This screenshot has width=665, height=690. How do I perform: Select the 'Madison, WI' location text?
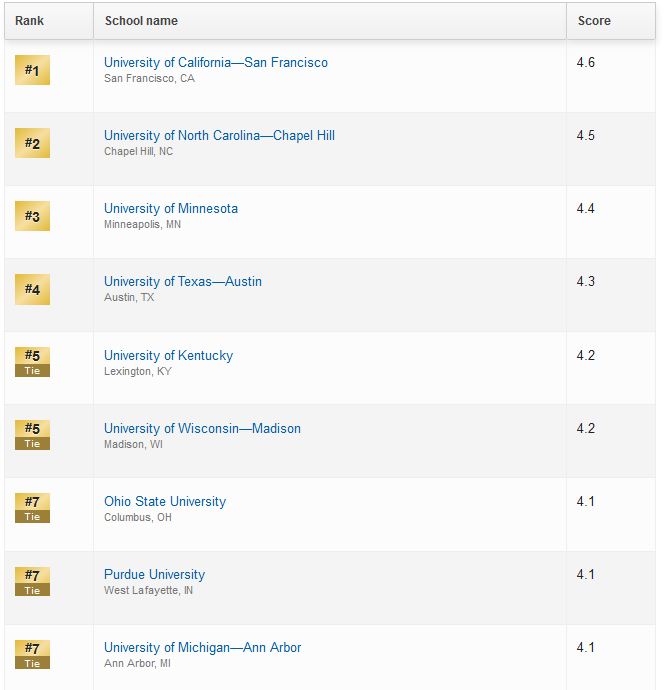point(133,444)
